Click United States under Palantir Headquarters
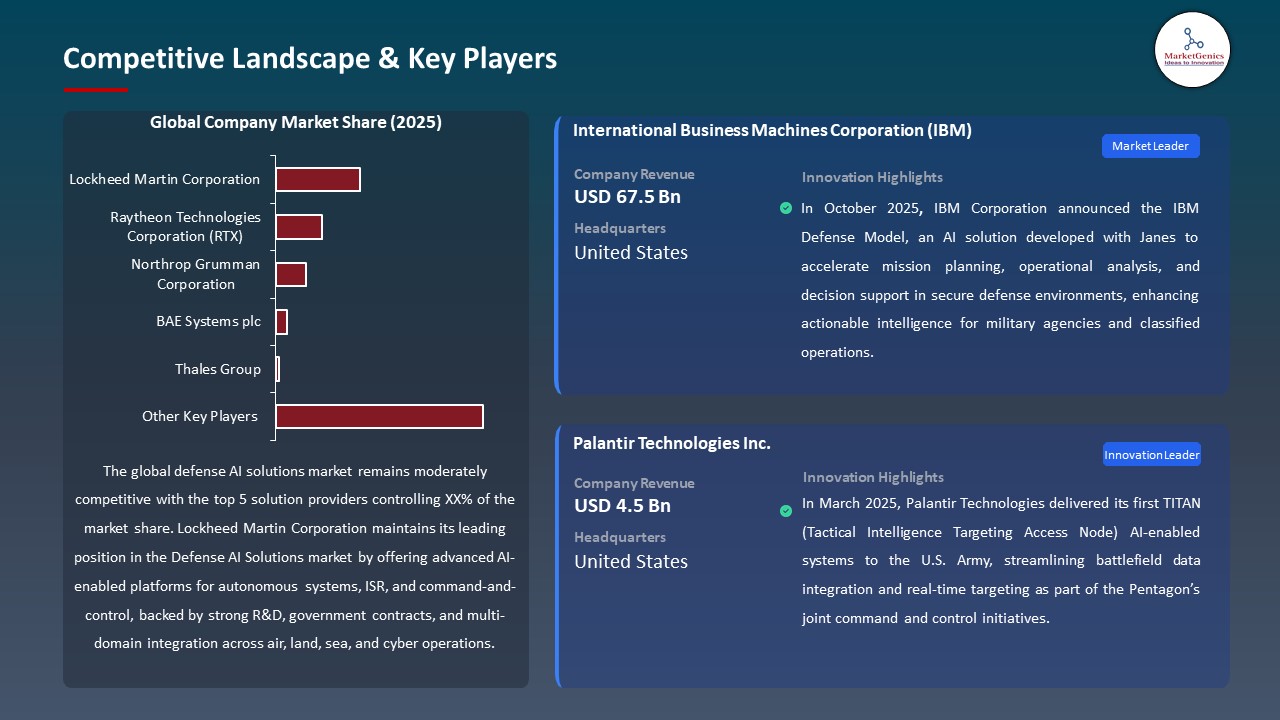 (x=631, y=561)
